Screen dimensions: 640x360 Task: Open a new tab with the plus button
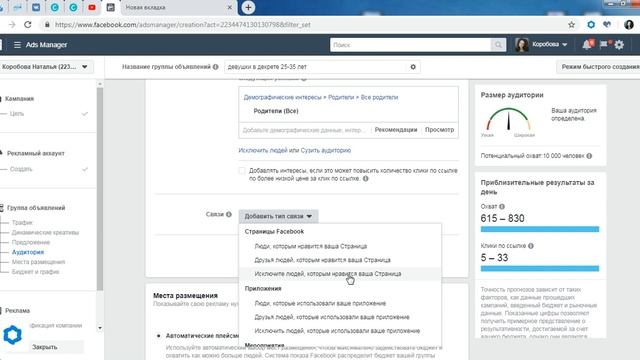coord(248,7)
